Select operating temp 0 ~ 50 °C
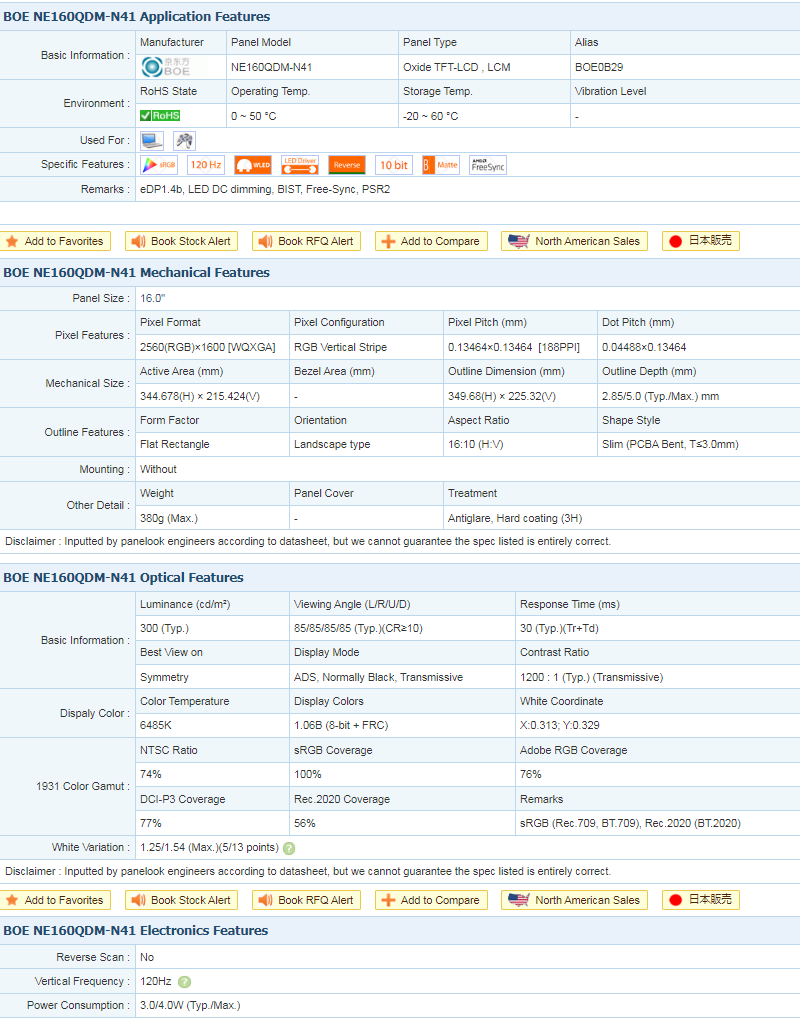The height and width of the screenshot is (1024, 800). click(253, 116)
